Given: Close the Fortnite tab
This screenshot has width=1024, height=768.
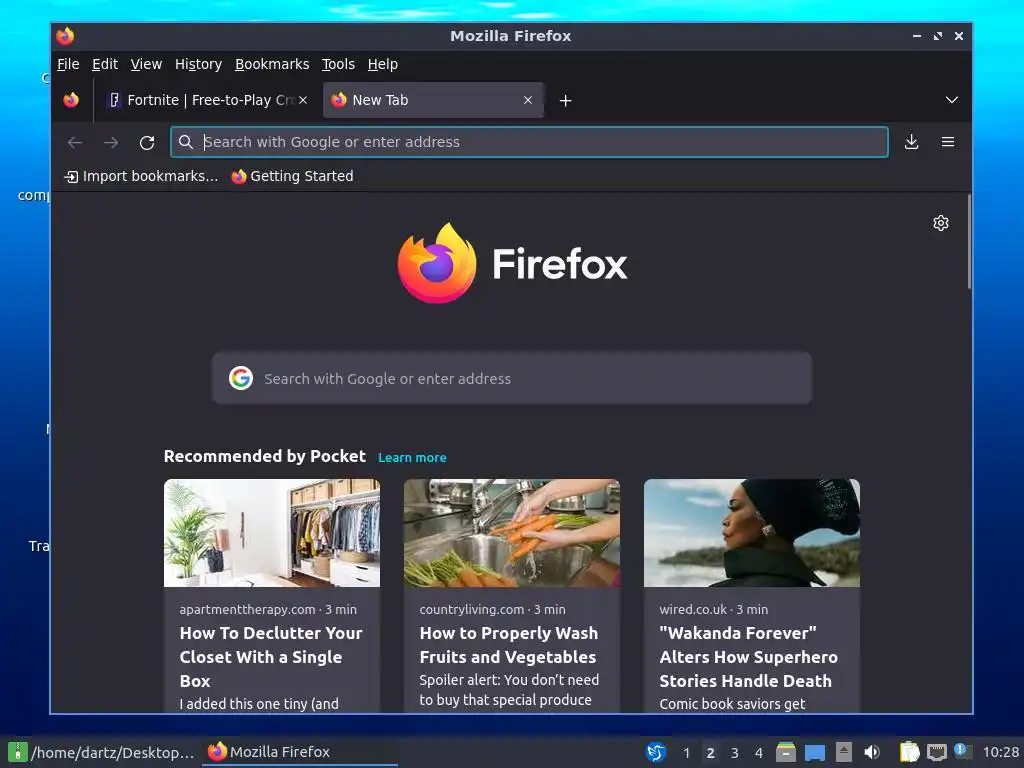Looking at the screenshot, I should tap(303, 100).
